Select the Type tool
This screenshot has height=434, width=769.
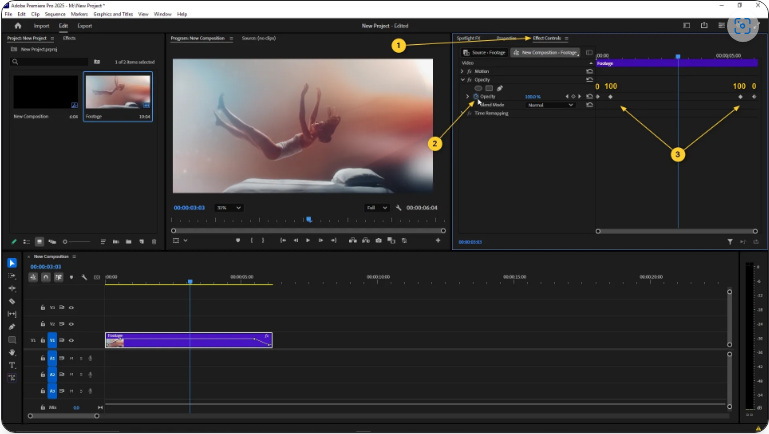12,365
